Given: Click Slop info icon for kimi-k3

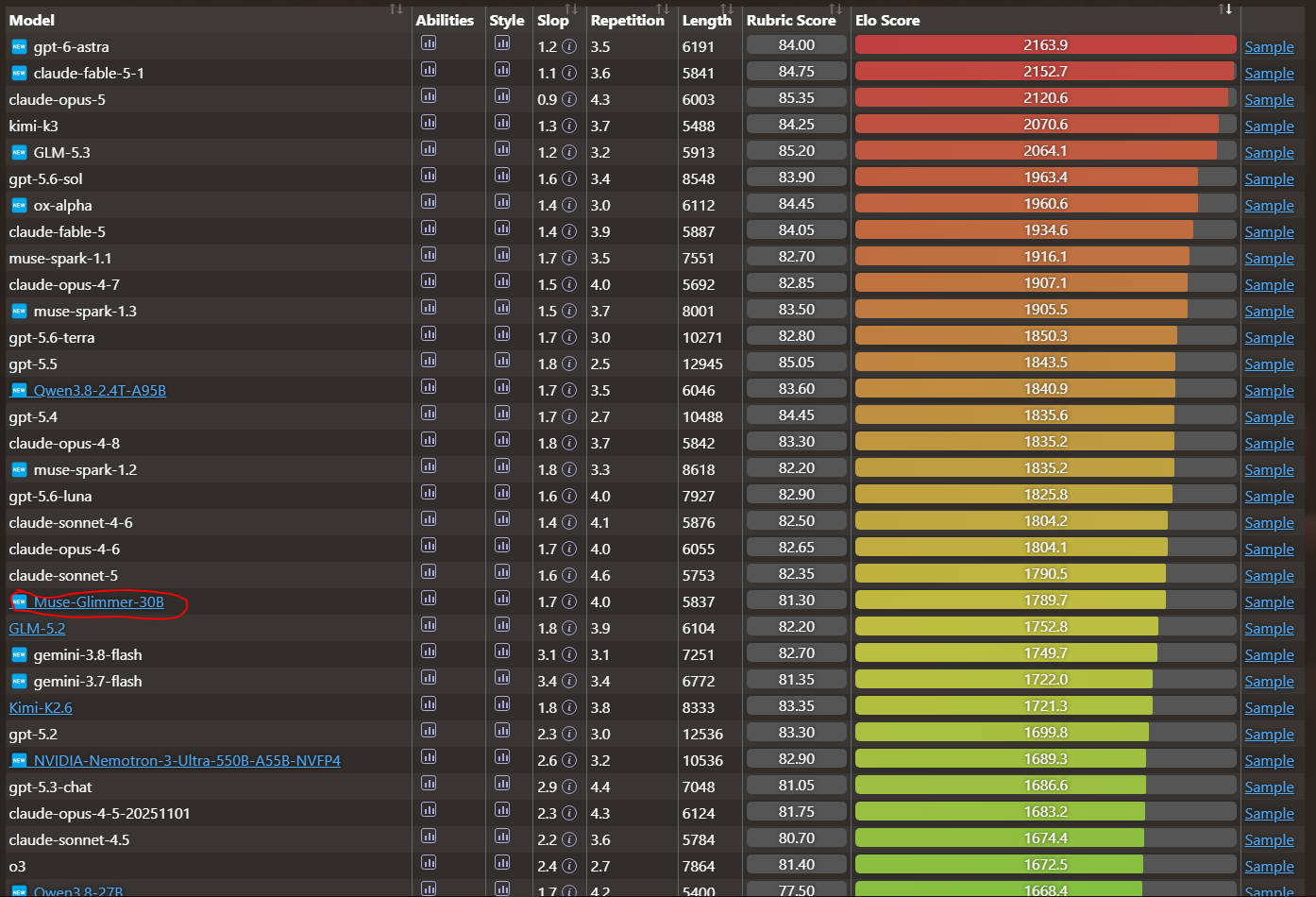Looking at the screenshot, I should 569,126.
